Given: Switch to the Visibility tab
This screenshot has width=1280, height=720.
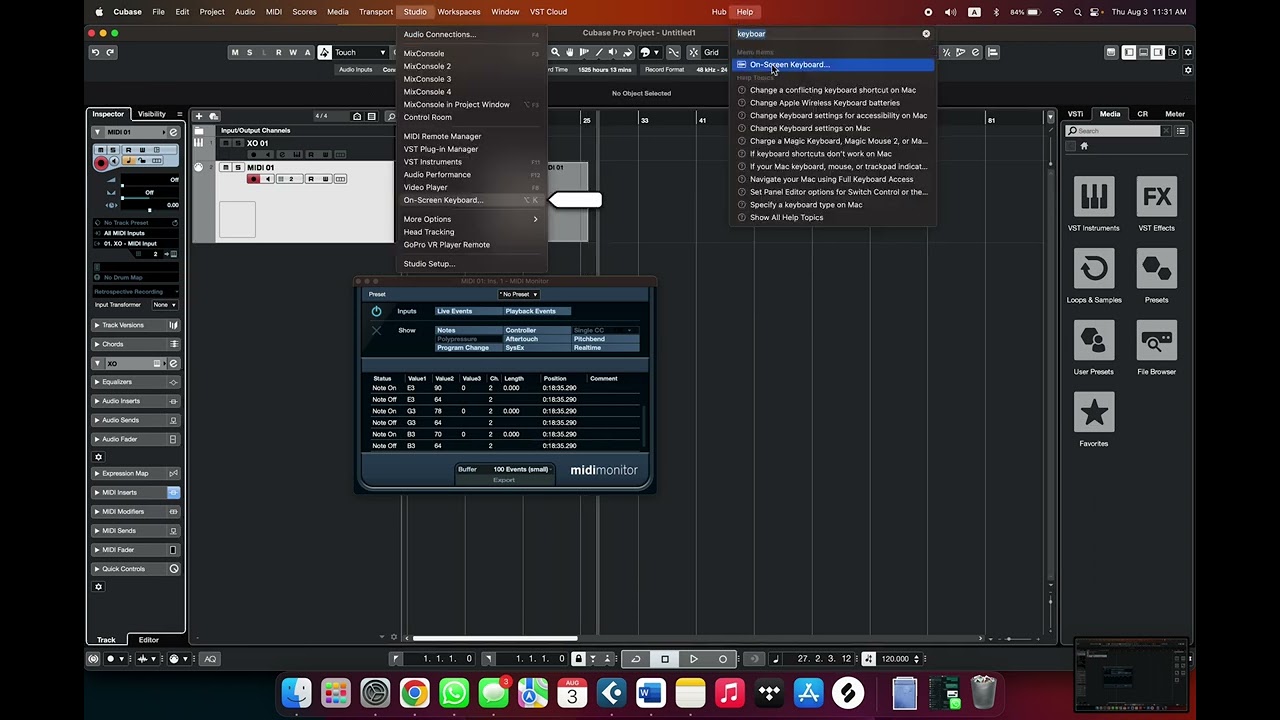Looking at the screenshot, I should point(152,114).
